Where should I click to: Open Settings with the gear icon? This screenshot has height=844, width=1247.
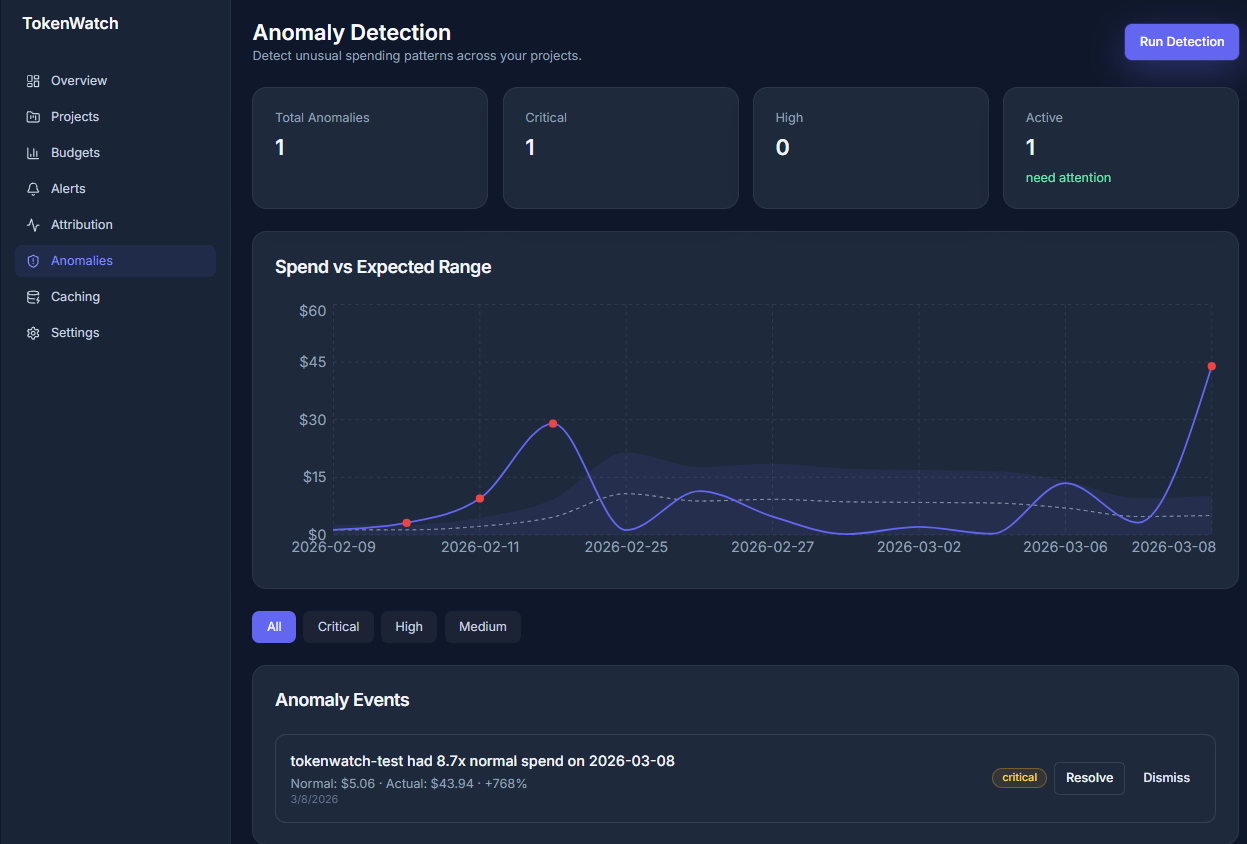pyautogui.click(x=32, y=332)
